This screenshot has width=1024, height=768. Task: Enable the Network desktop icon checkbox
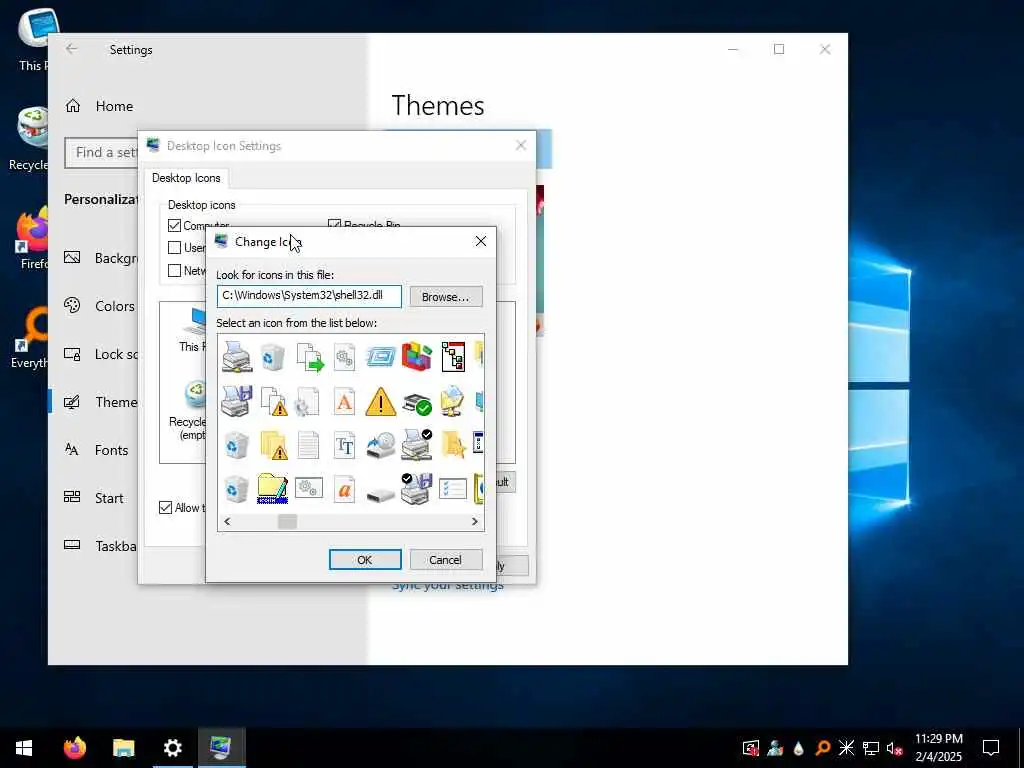coord(174,270)
